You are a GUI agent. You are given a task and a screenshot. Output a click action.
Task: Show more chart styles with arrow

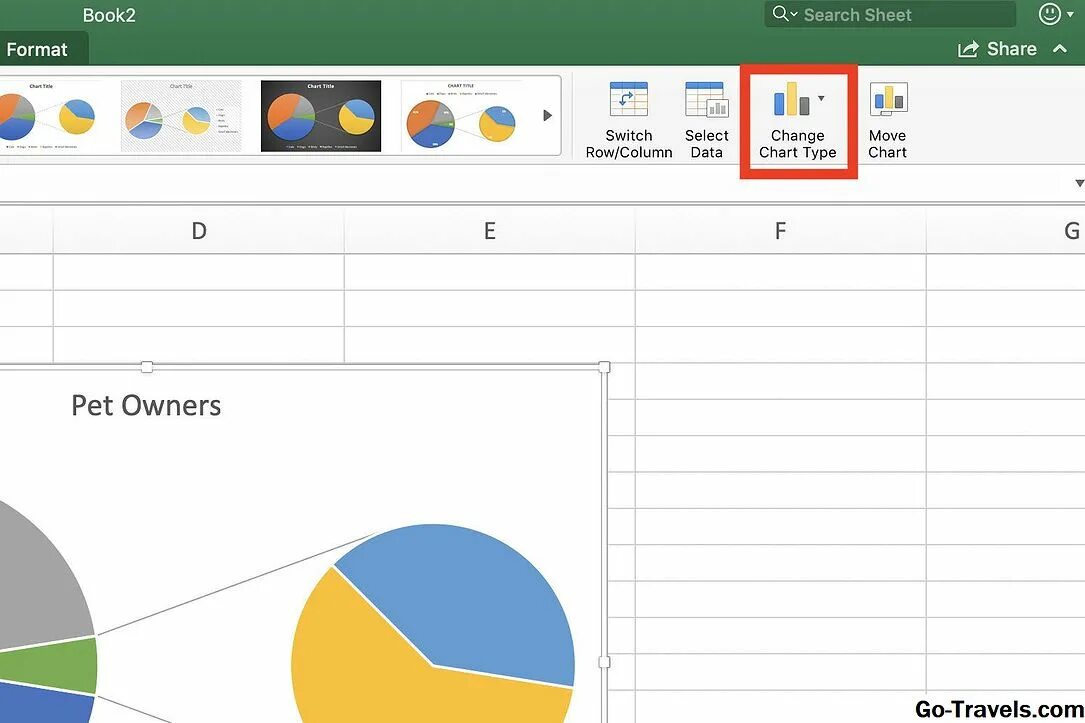pos(547,116)
